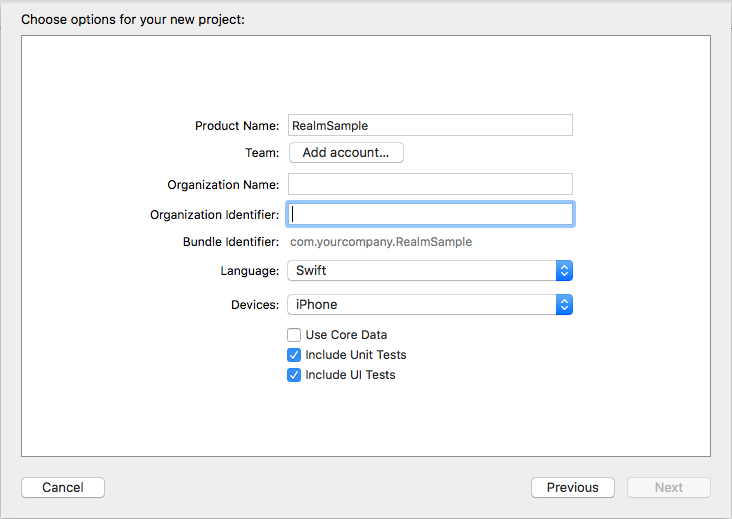Click the blue arrows on Devices popup
Image resolution: width=732 pixels, height=519 pixels.
(x=564, y=304)
